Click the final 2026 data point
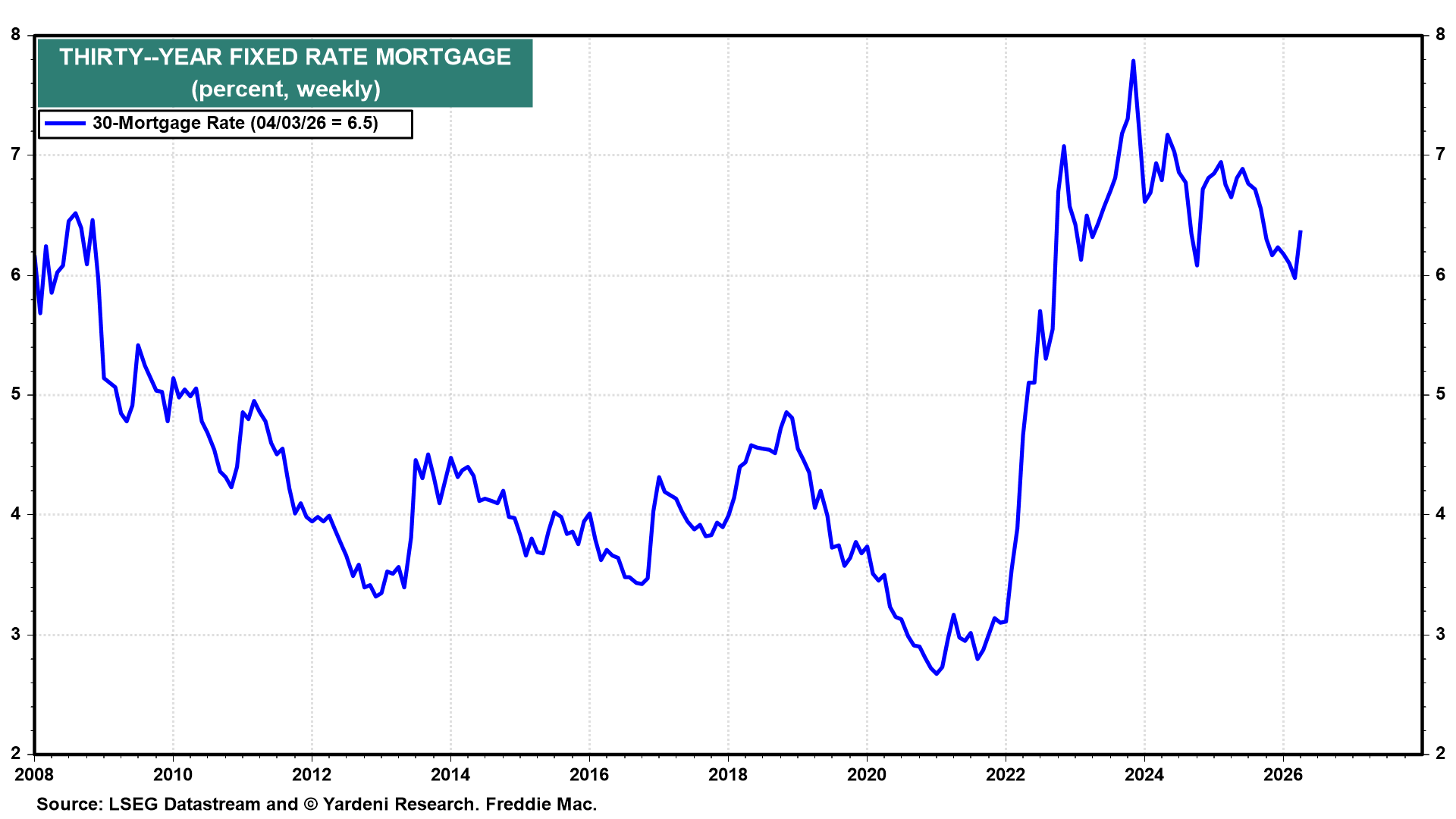 tap(1301, 231)
